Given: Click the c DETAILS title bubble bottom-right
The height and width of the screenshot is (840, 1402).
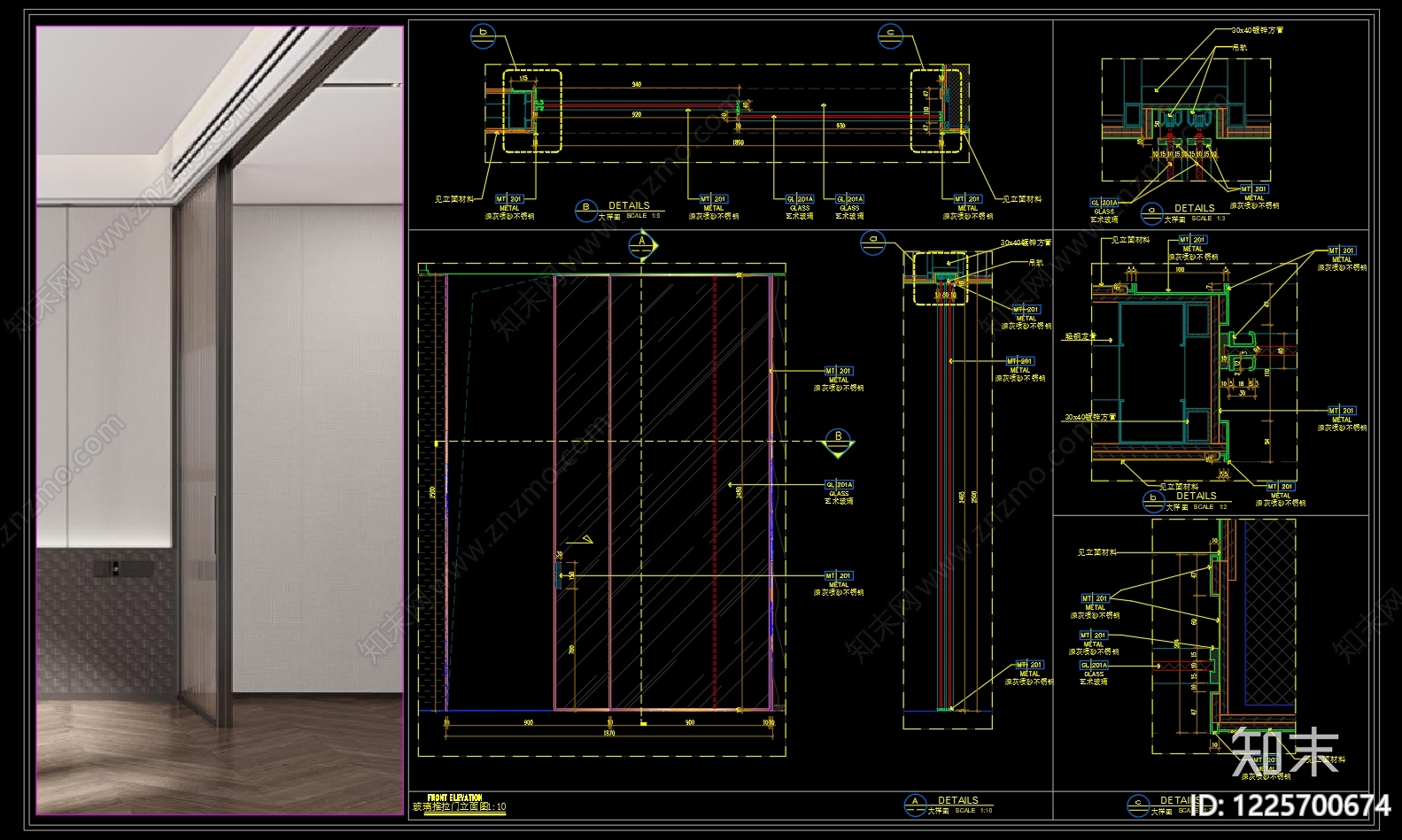Looking at the screenshot, I should tap(1138, 805).
